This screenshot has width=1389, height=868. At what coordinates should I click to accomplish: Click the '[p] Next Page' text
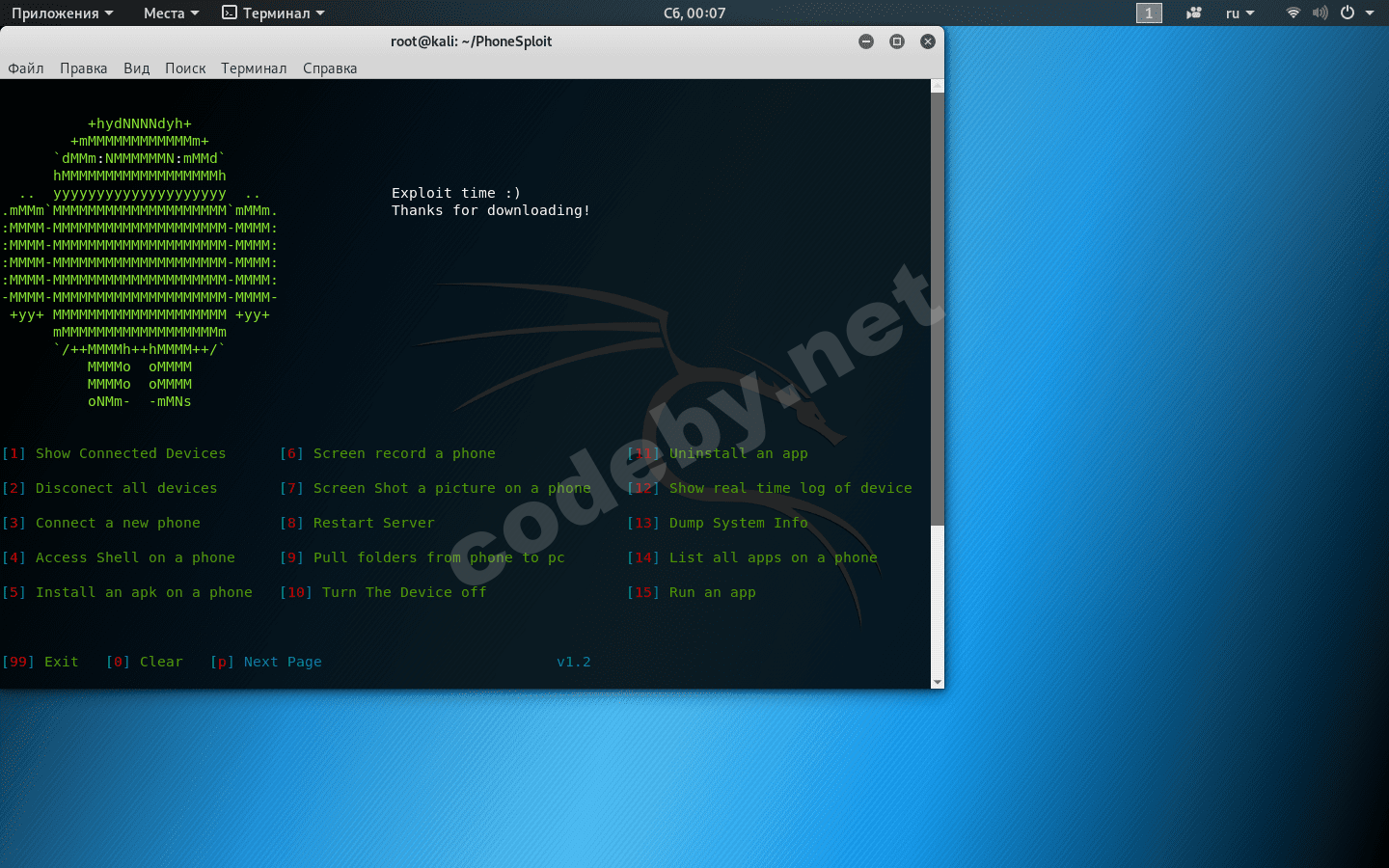click(x=266, y=662)
